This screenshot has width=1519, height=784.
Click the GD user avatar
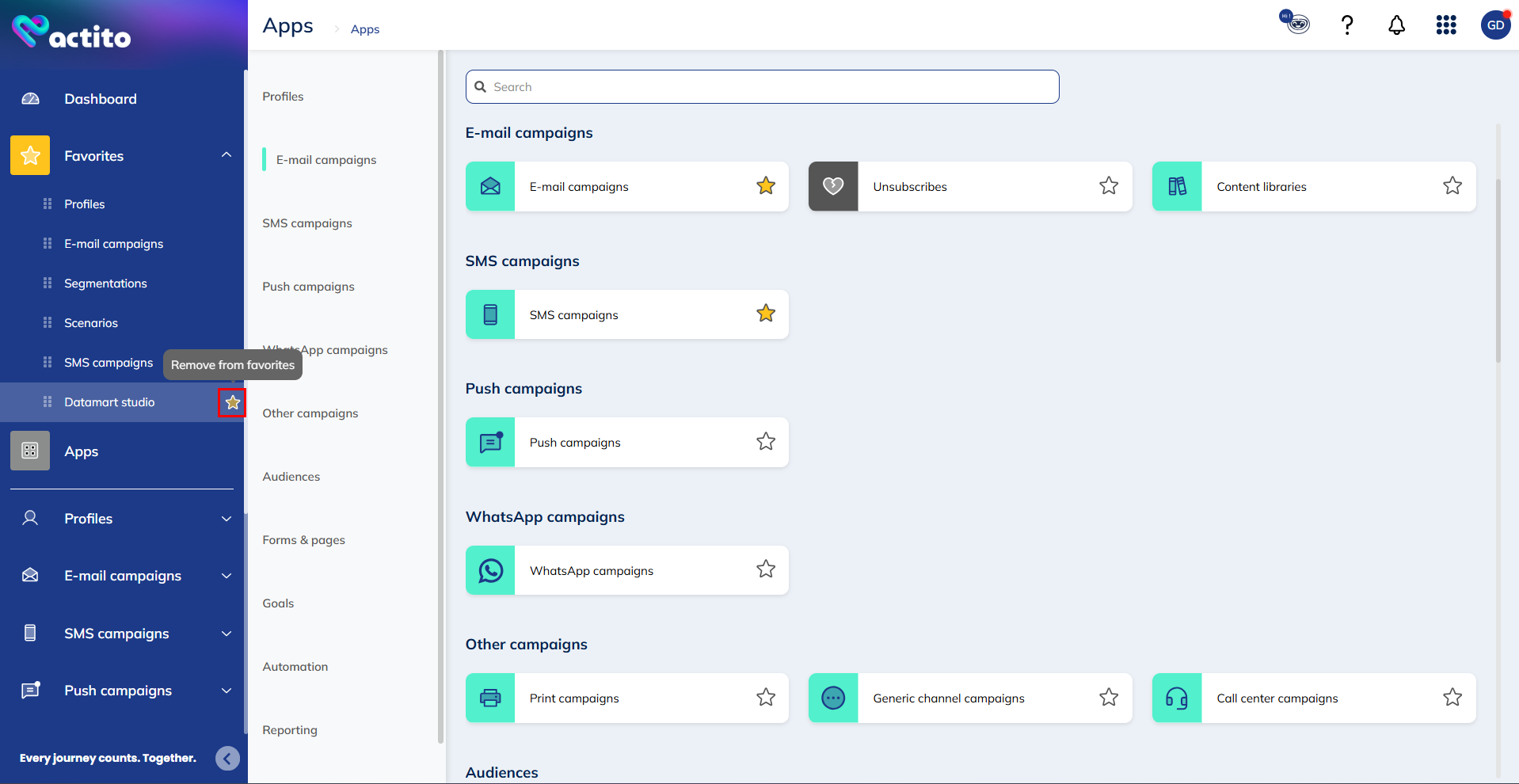click(1495, 25)
